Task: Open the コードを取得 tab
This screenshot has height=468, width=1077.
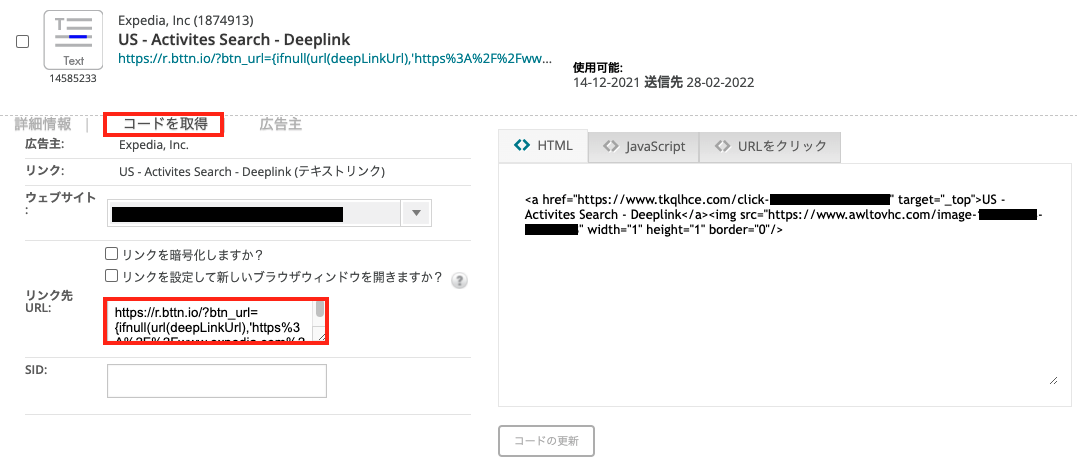Action: (164, 124)
